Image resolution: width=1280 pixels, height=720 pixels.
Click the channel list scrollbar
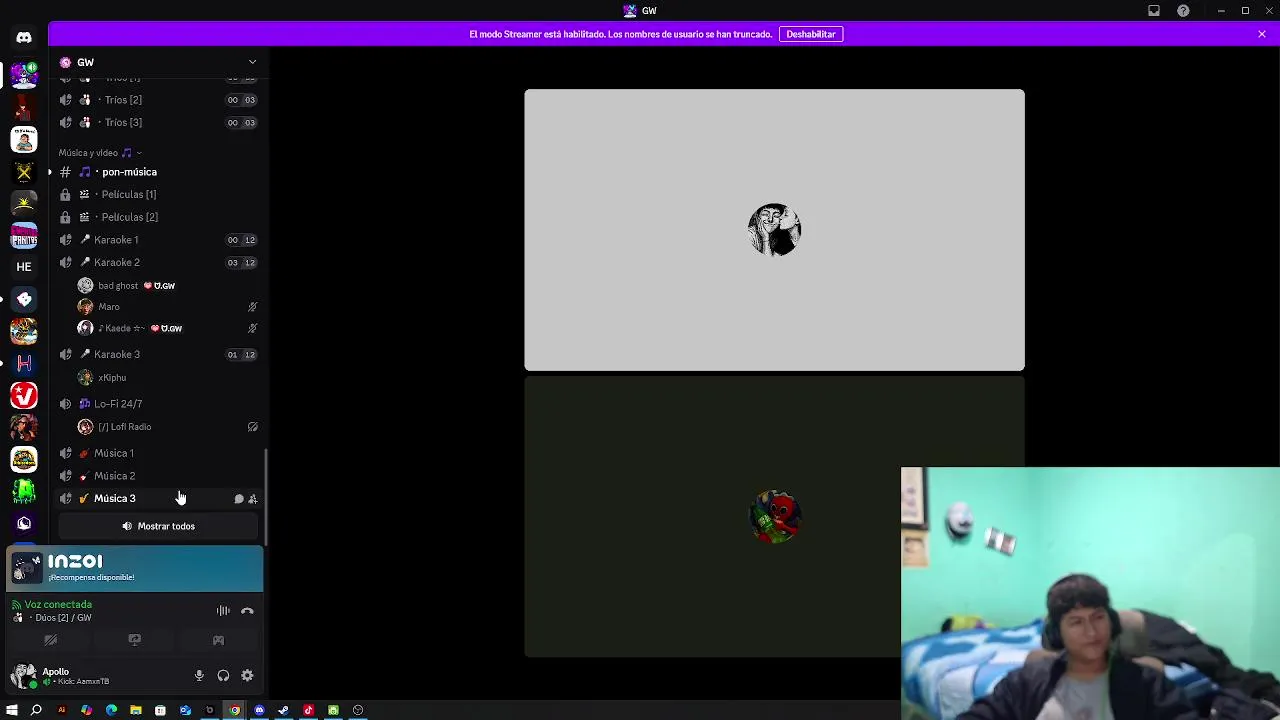coord(265,495)
